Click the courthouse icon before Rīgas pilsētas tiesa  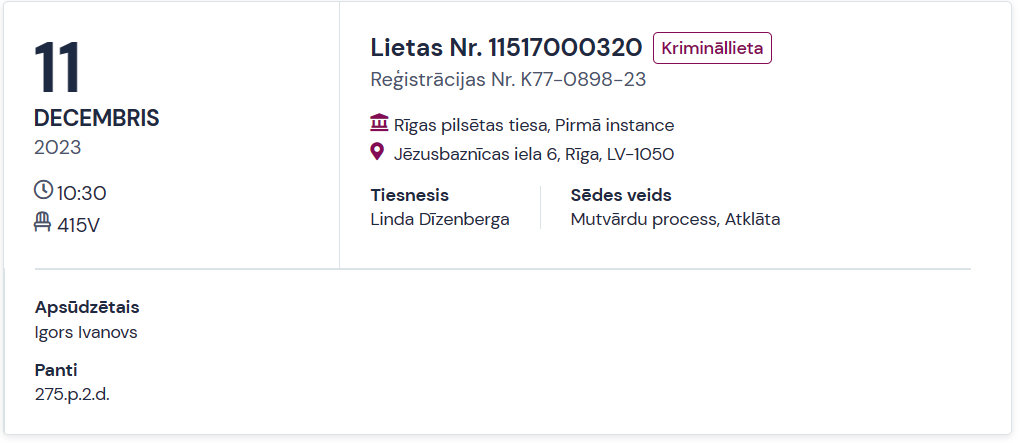click(x=379, y=122)
